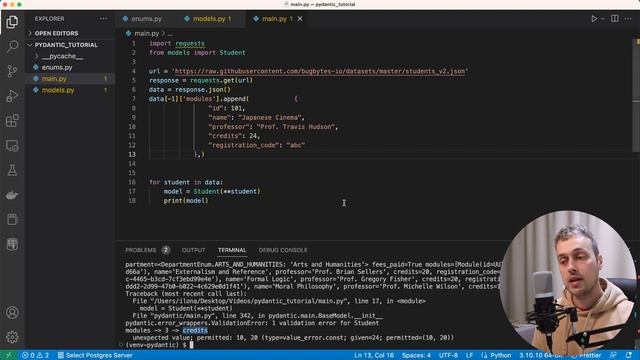Open the GitHub dataset URL in code
Viewport: 640px width, 360px height.
tap(320, 71)
